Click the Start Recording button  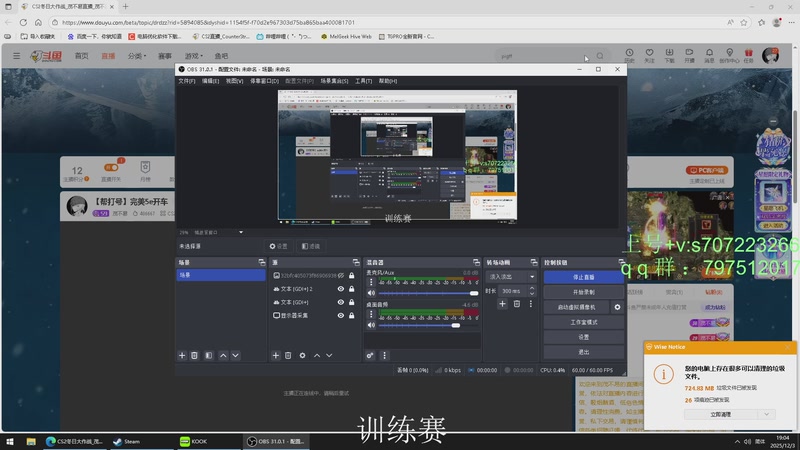[583, 292]
